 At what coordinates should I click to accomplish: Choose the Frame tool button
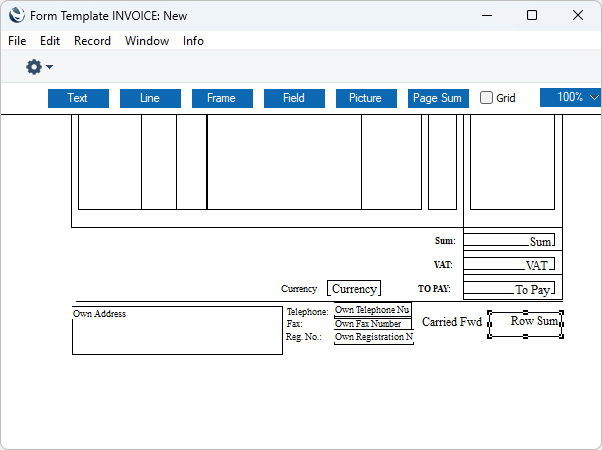pyautogui.click(x=221, y=98)
